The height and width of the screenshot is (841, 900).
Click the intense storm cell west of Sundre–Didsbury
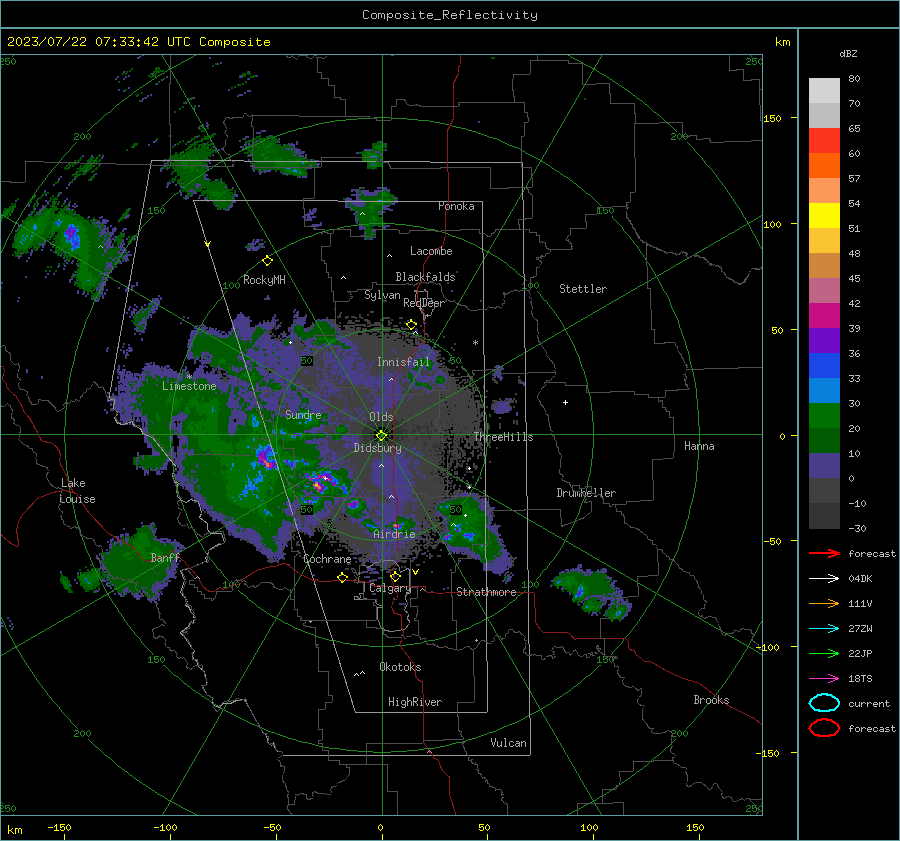click(265, 456)
